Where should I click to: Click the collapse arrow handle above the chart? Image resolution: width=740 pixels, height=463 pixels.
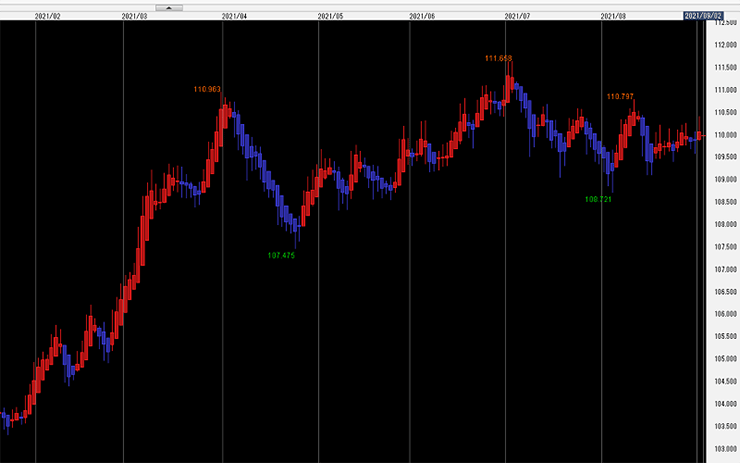(x=169, y=6)
